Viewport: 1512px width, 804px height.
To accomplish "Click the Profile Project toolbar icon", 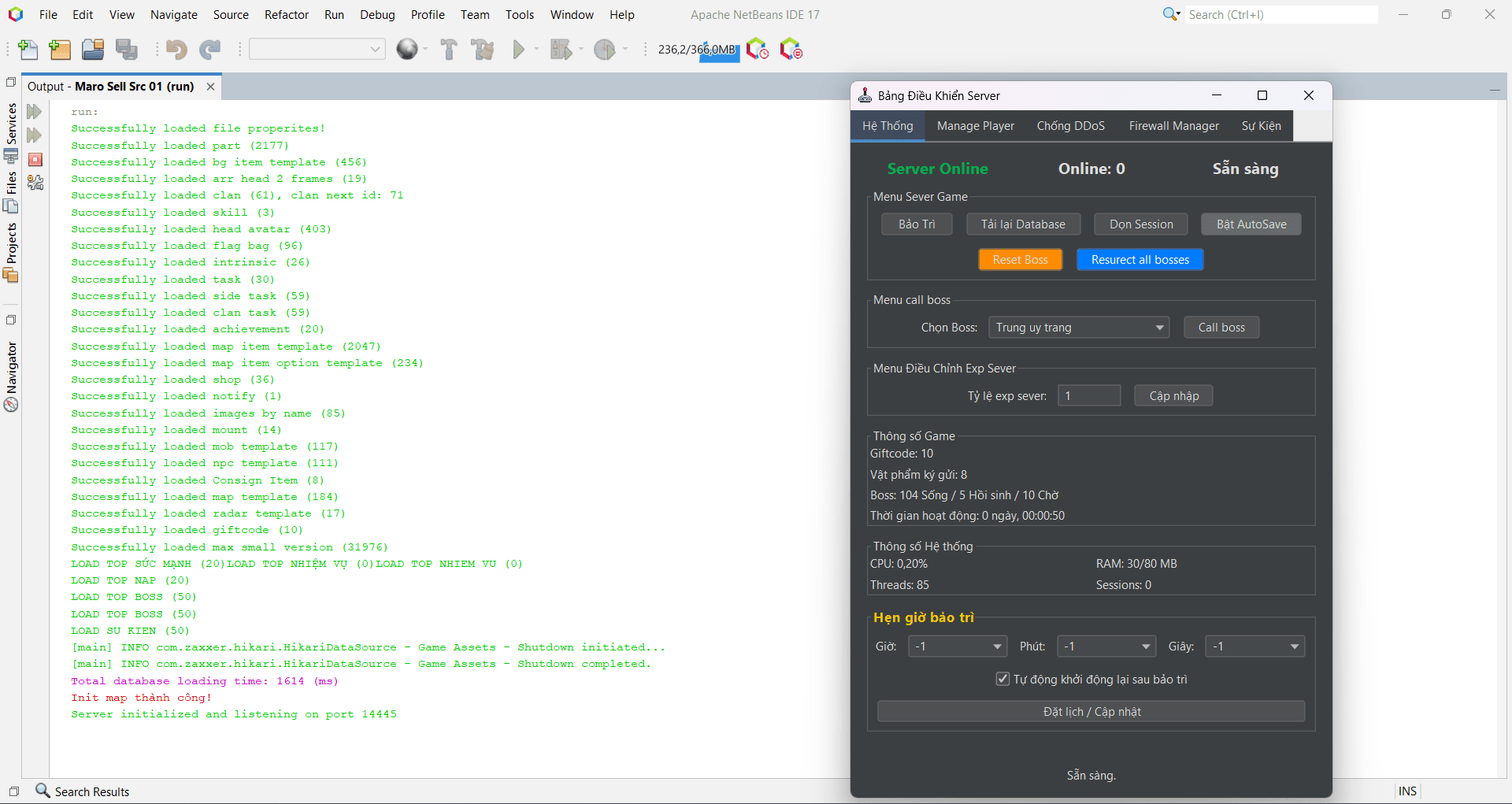I will 605,50.
